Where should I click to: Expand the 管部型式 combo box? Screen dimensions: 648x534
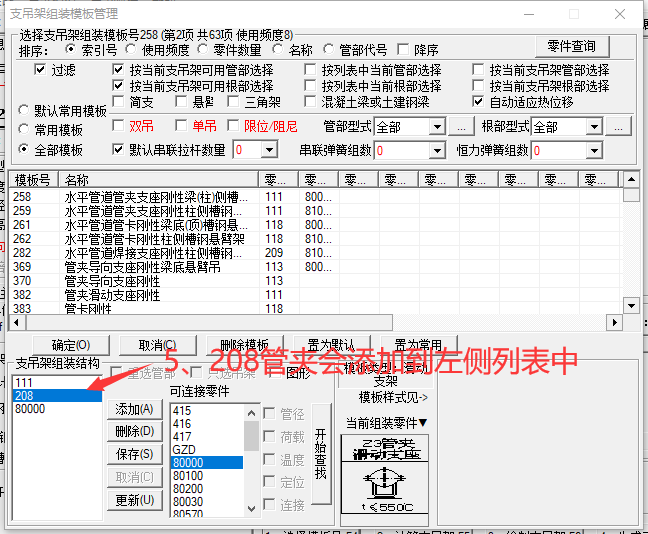(437, 127)
